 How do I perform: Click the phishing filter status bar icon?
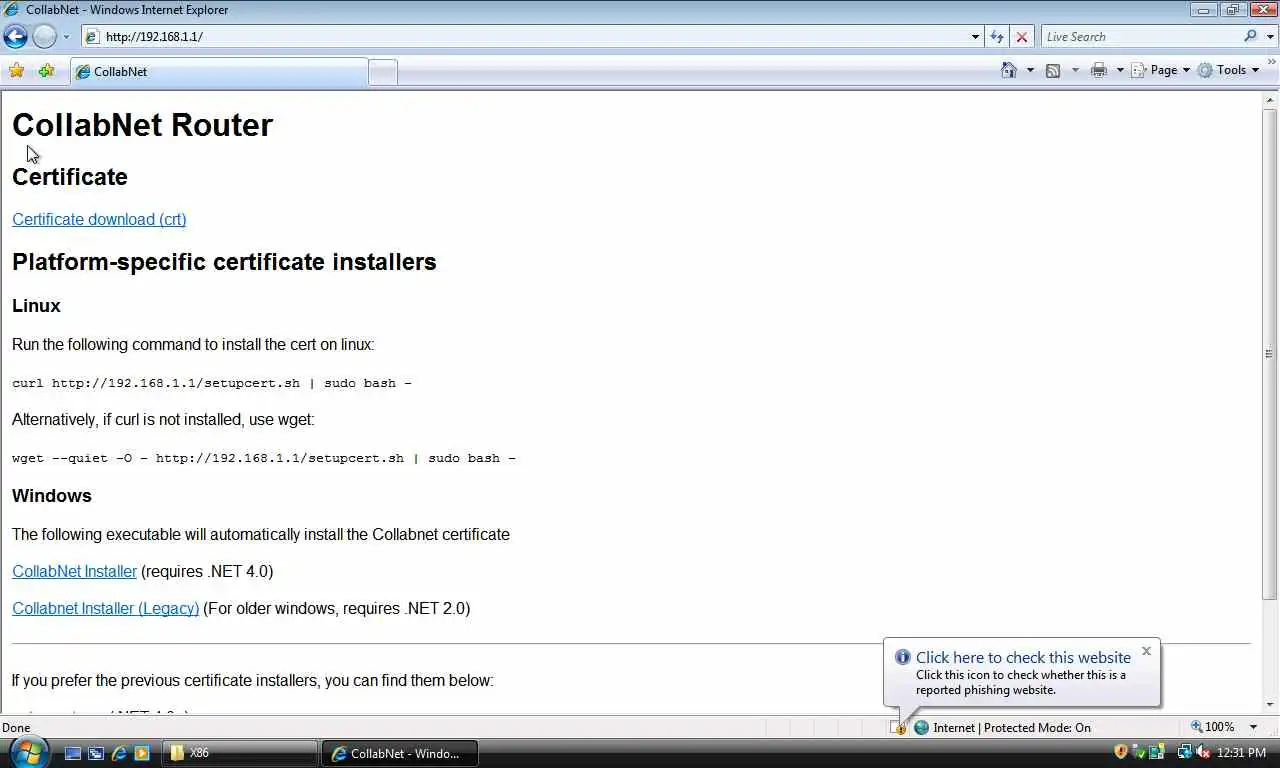(x=897, y=728)
